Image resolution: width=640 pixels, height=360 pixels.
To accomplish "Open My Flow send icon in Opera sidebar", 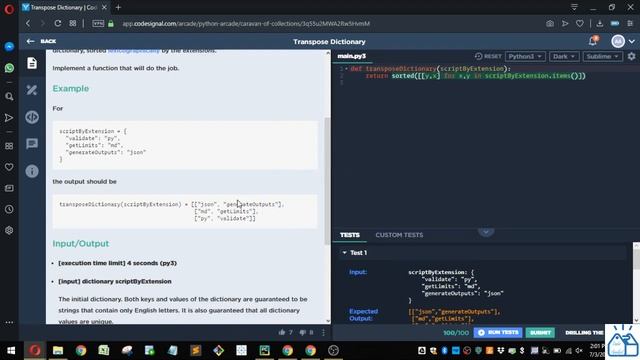I will pyautogui.click(x=9, y=118).
